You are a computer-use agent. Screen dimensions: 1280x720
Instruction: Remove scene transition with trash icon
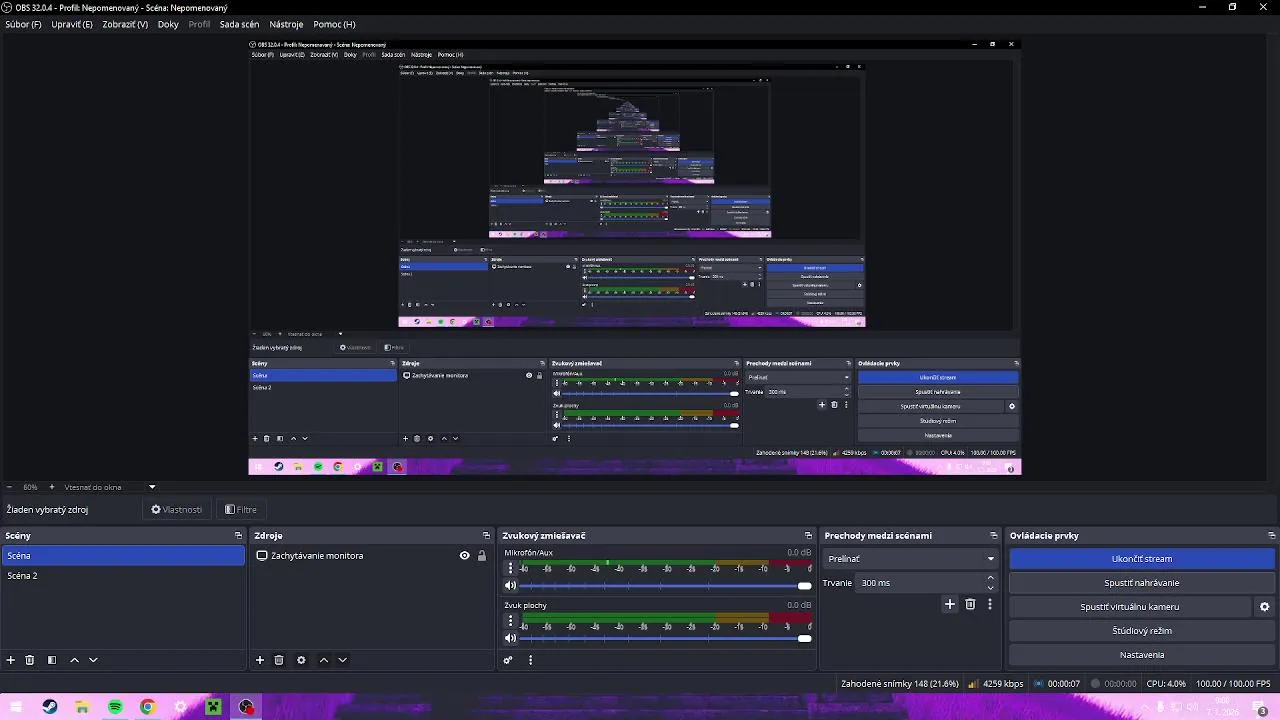970,604
